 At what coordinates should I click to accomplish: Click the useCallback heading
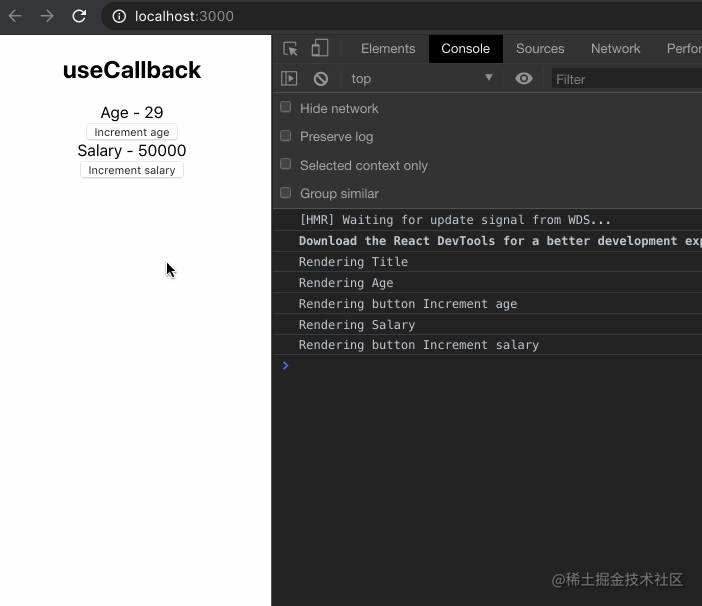pyautogui.click(x=132, y=70)
